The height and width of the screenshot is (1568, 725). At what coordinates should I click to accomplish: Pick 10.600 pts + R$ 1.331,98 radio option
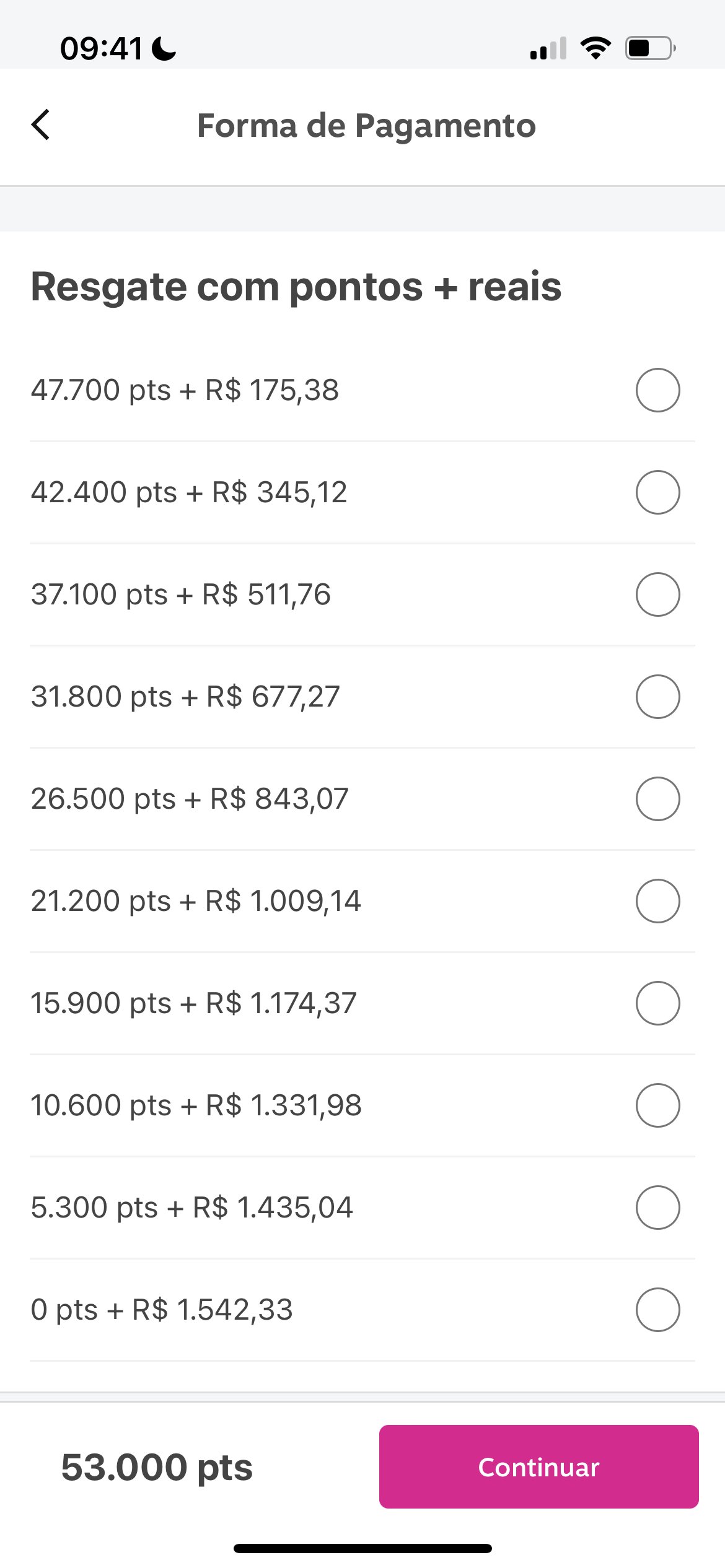(x=657, y=1105)
